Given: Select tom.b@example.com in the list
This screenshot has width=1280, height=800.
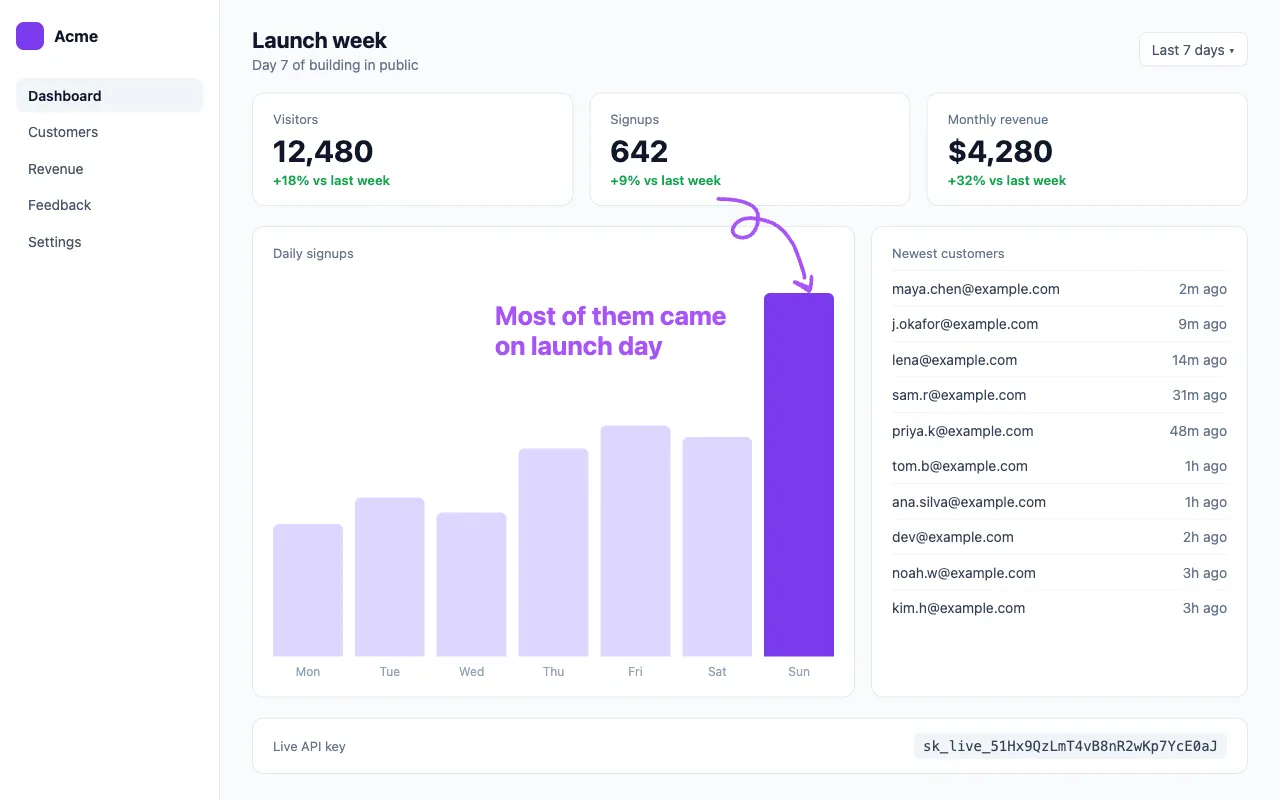Looking at the screenshot, I should tap(1059, 466).
